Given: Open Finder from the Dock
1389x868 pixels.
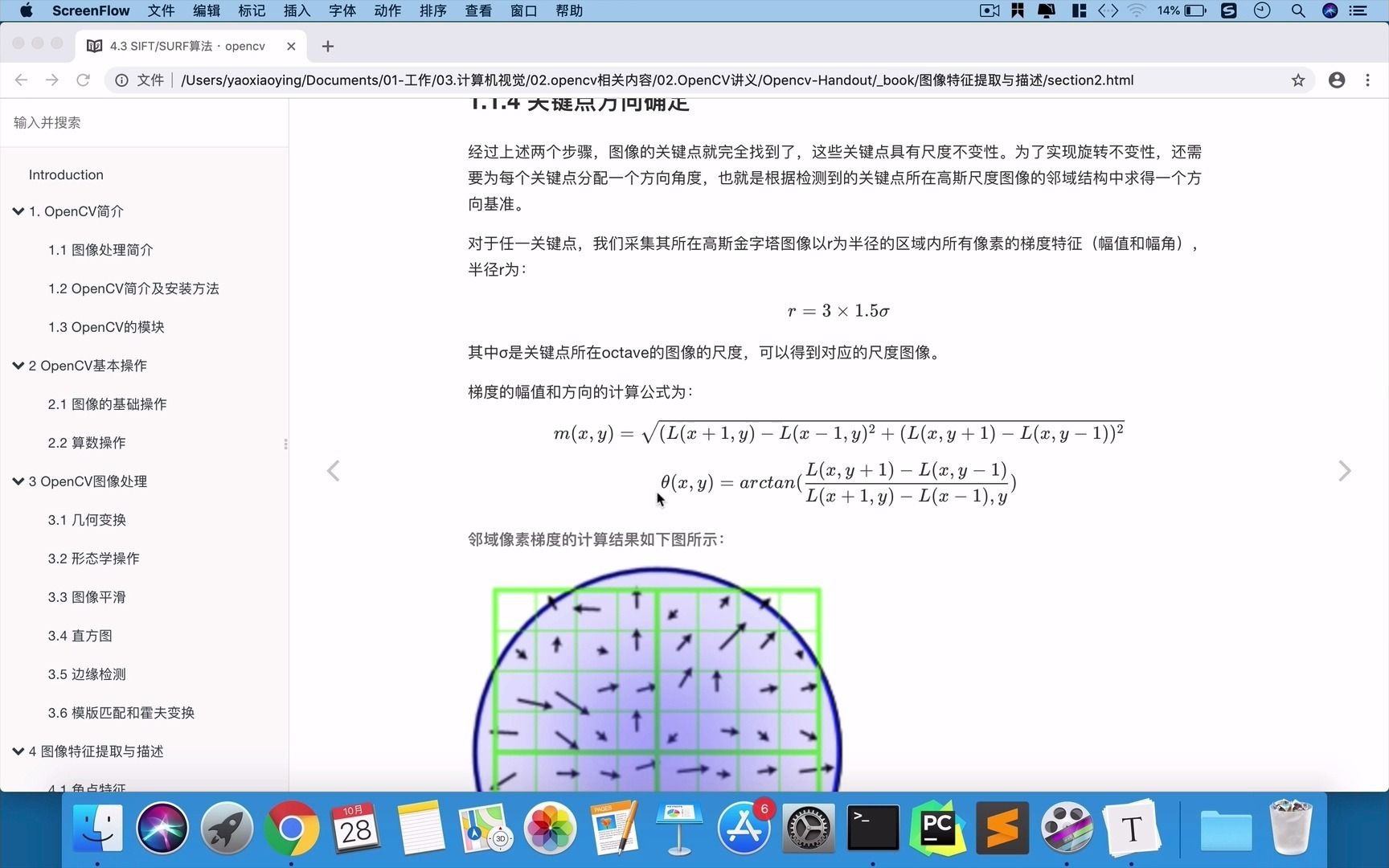Looking at the screenshot, I should [x=98, y=828].
